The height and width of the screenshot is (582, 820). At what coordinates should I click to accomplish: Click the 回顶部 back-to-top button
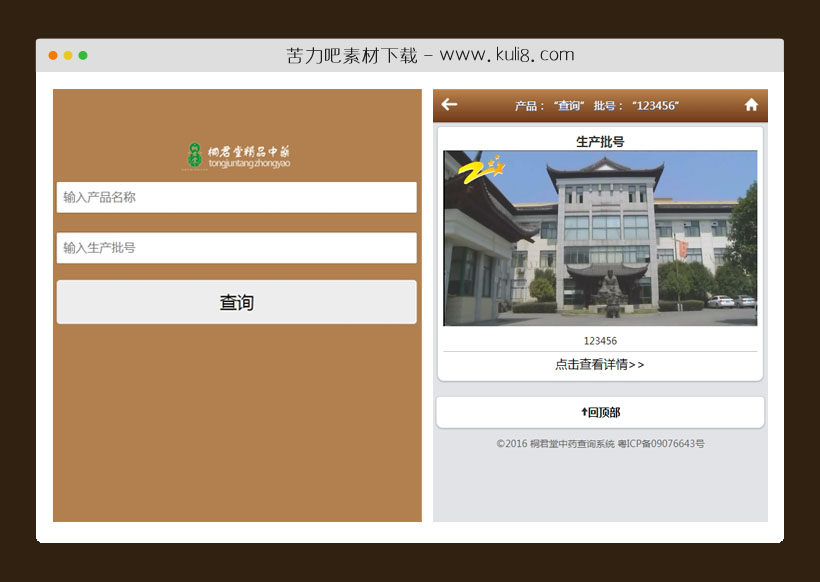tap(599, 411)
